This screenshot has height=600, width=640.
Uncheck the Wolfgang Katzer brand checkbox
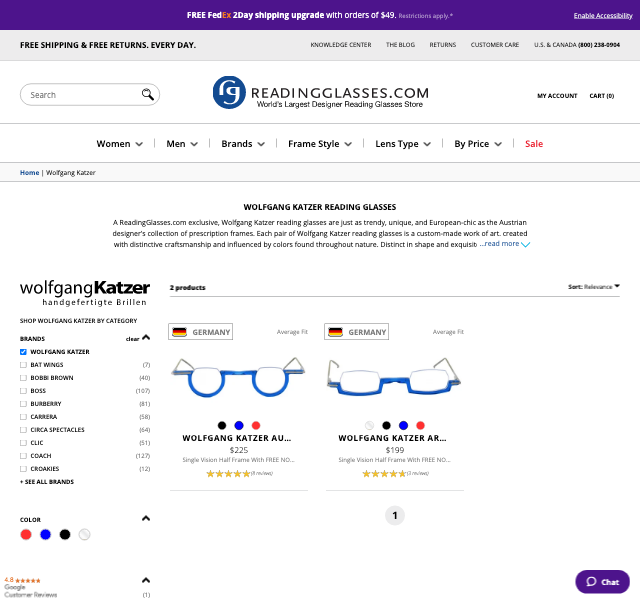tap(24, 352)
